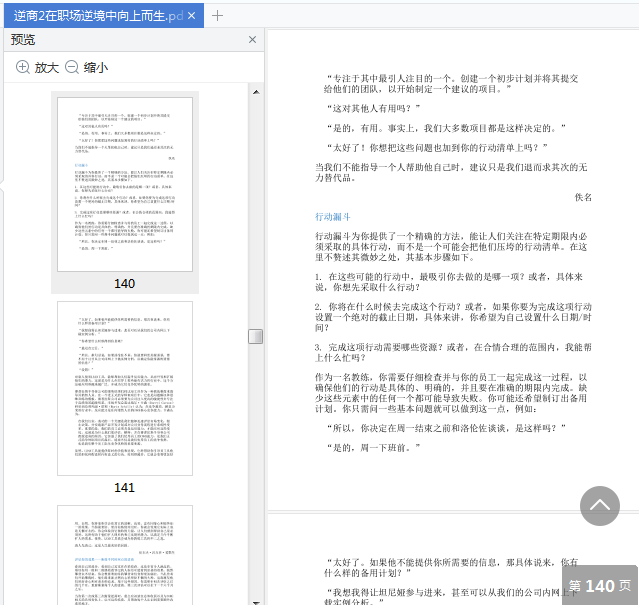Click the line "太好了！你想把这些问题"
639x605 pixels.
tap(437, 147)
